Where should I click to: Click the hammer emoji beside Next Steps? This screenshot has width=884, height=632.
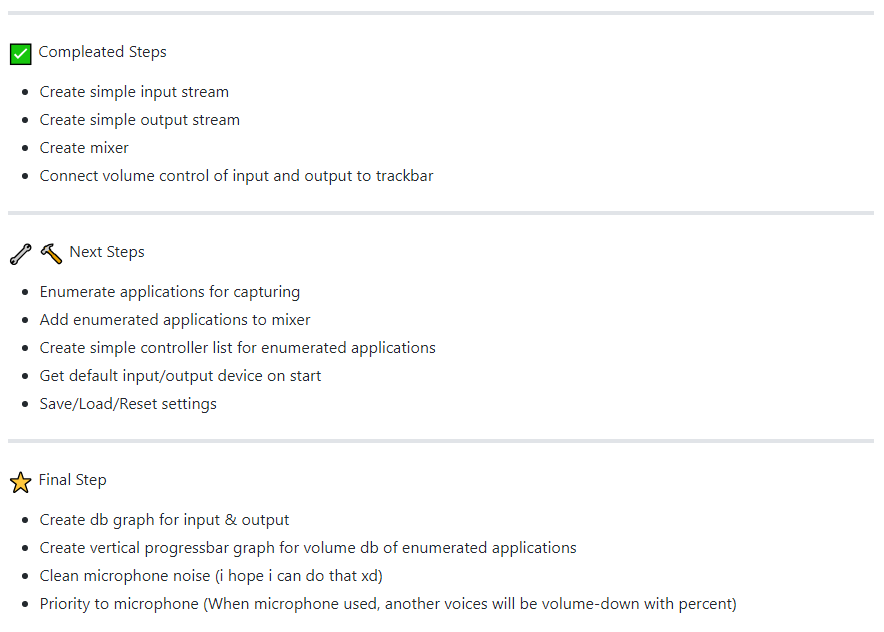click(51, 254)
